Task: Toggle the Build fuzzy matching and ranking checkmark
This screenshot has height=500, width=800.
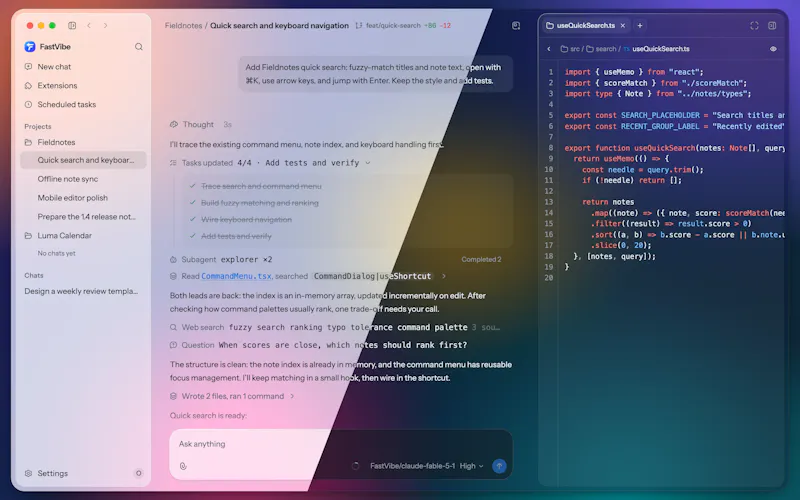Action: click(192, 203)
